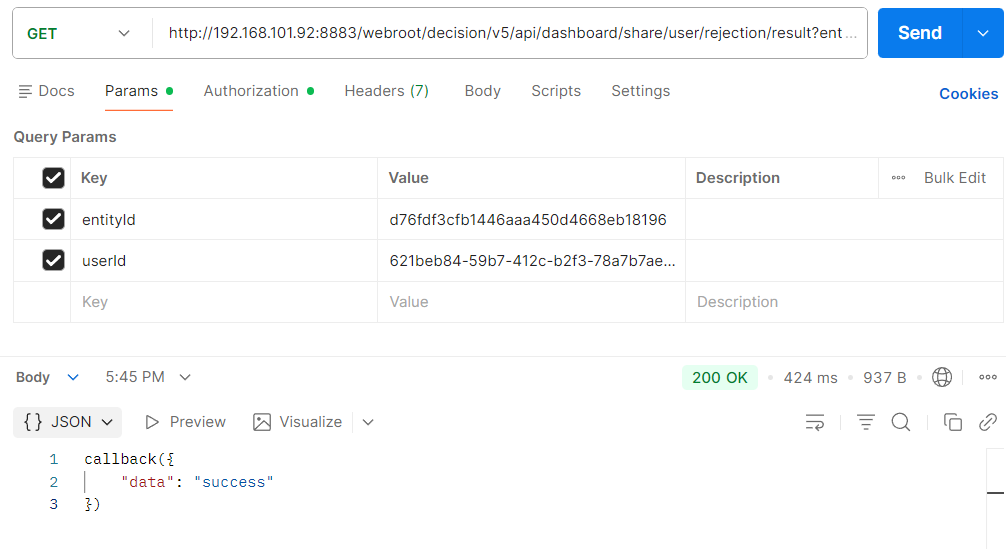Open the HTTP method GET dropdown
The image size is (1006, 549).
point(79,33)
